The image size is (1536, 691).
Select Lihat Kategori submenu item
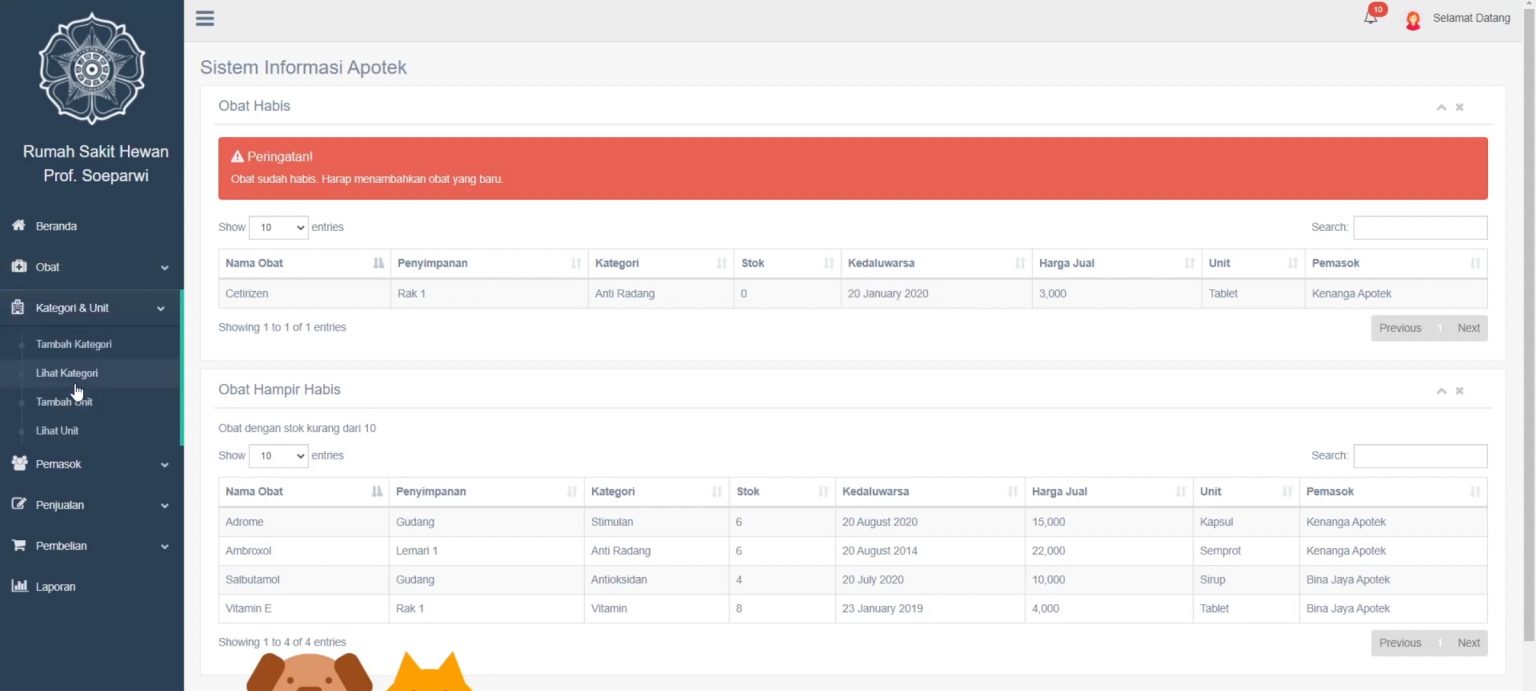point(67,373)
